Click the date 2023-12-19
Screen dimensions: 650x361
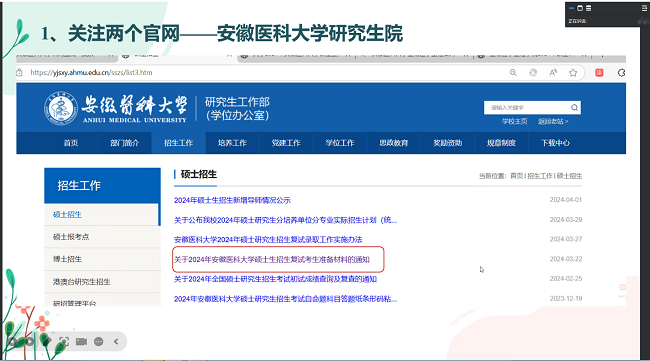566,298
